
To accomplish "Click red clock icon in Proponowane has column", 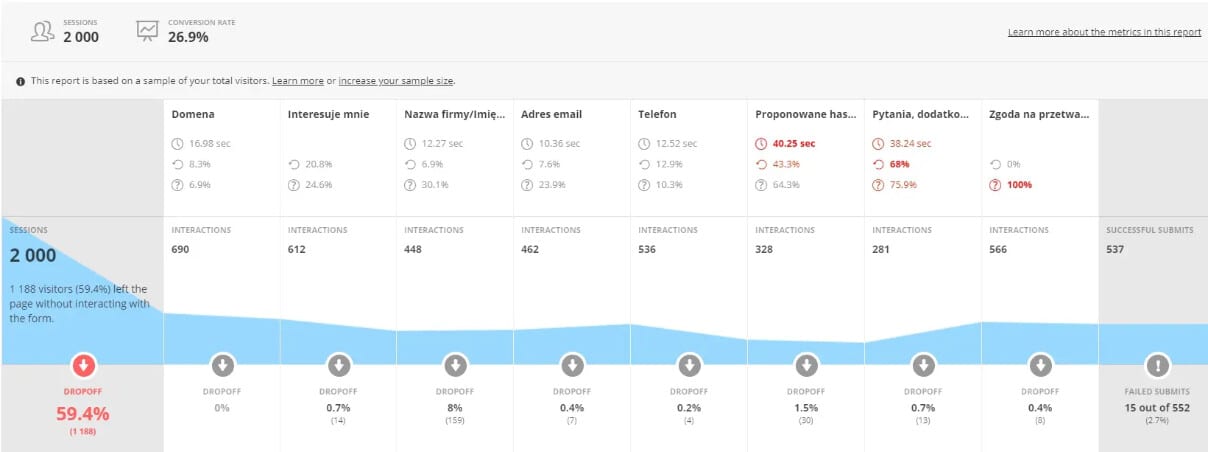I will [x=761, y=143].
